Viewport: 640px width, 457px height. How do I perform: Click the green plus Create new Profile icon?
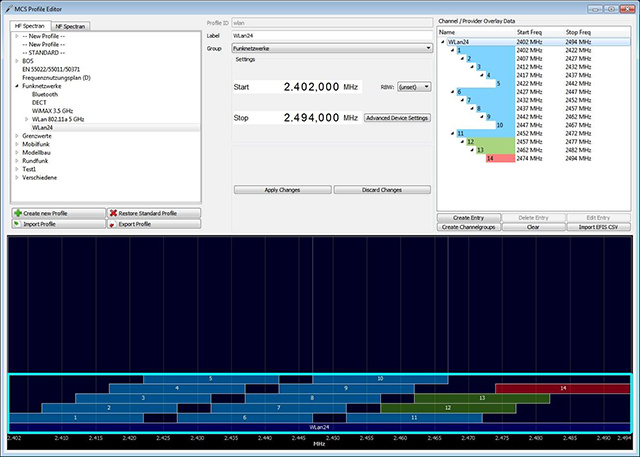click(18, 213)
